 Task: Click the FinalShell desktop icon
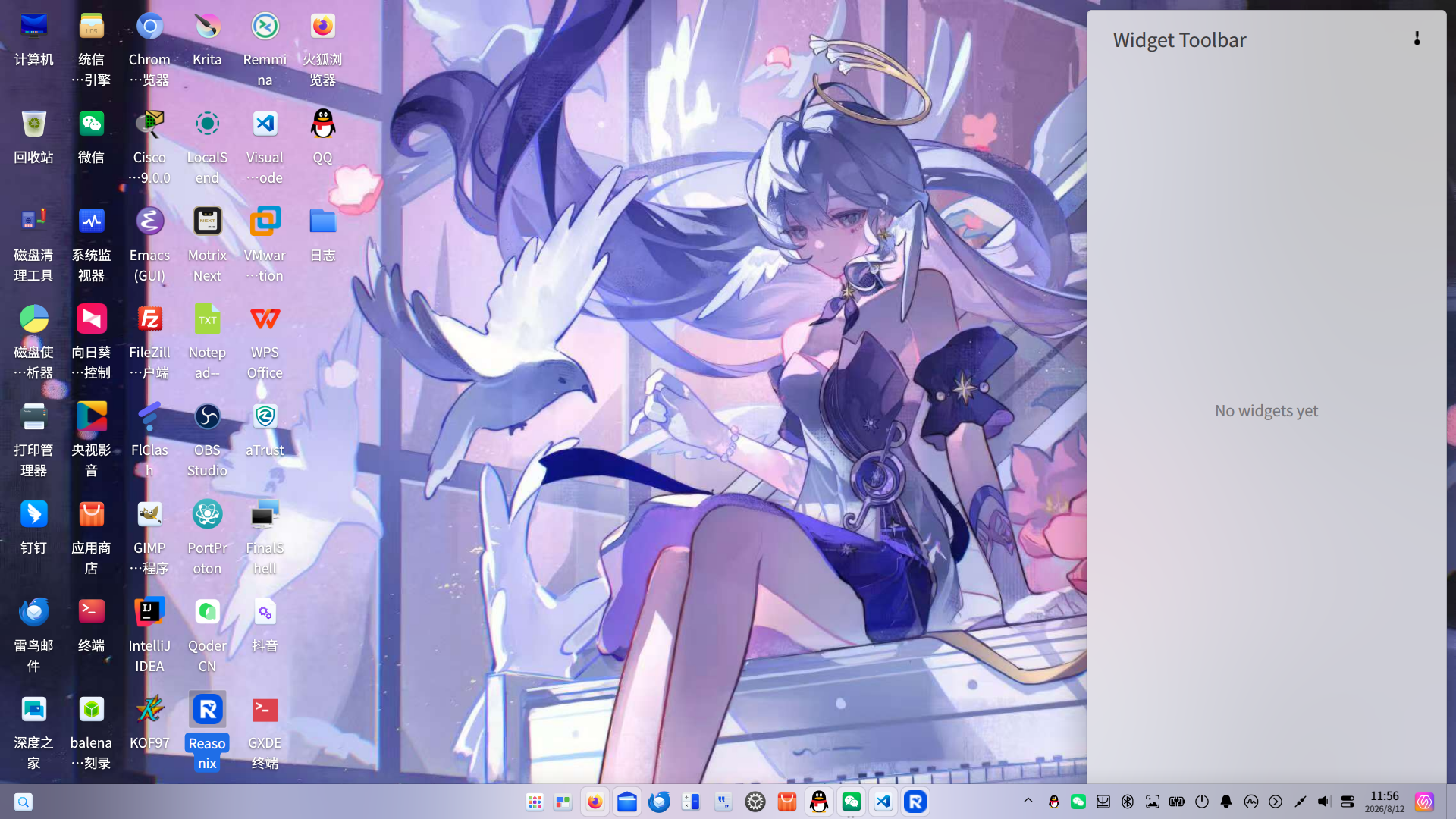(265, 514)
